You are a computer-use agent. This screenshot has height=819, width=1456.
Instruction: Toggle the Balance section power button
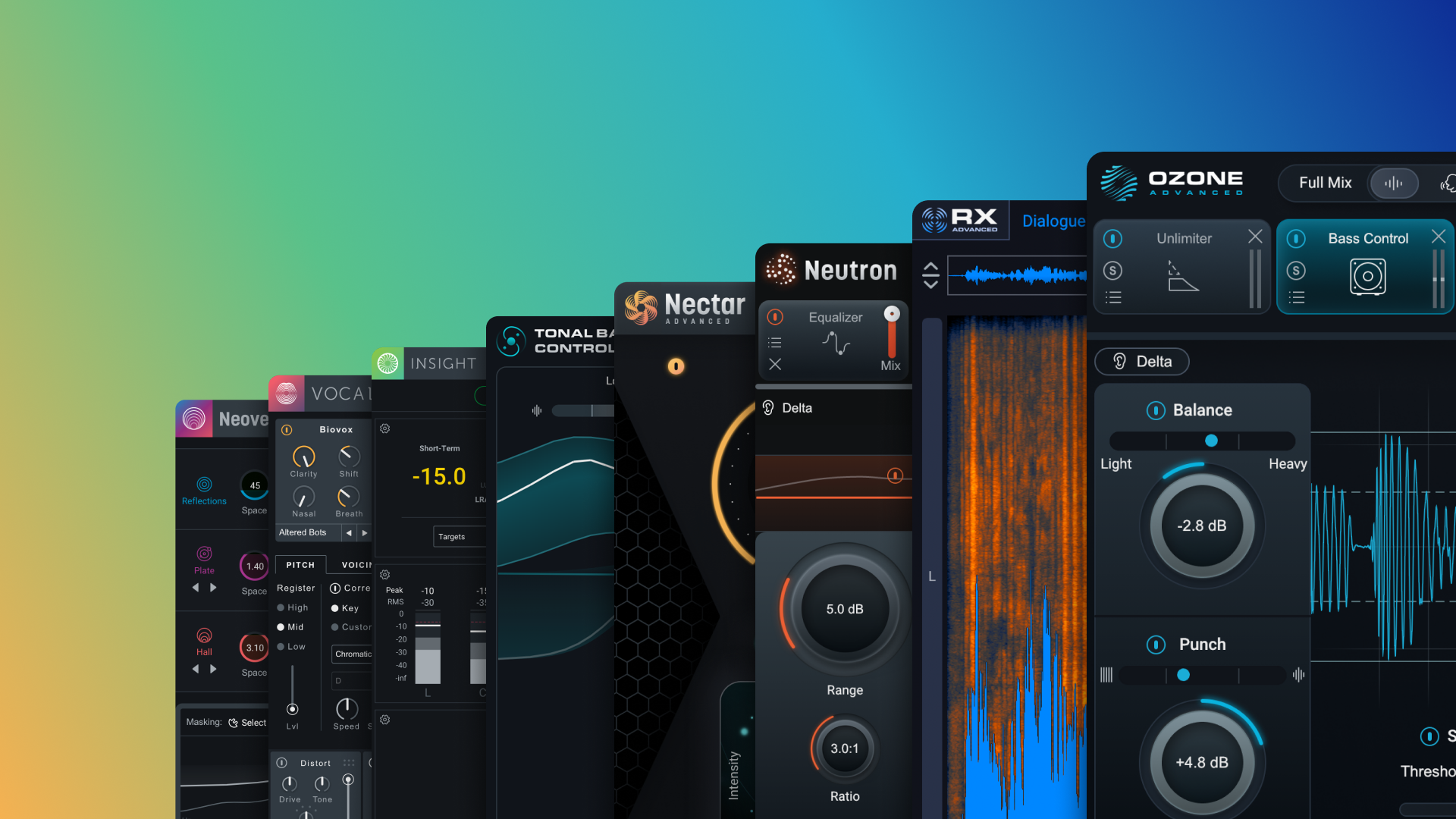[1156, 410]
